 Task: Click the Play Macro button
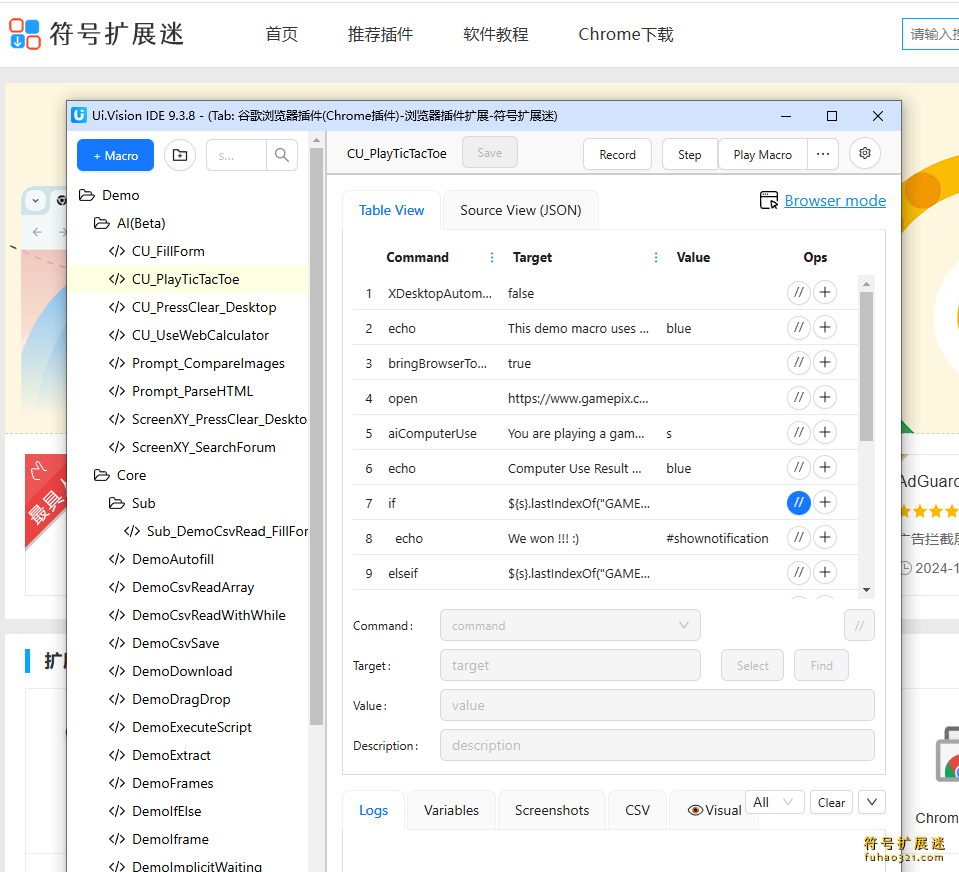coord(763,154)
